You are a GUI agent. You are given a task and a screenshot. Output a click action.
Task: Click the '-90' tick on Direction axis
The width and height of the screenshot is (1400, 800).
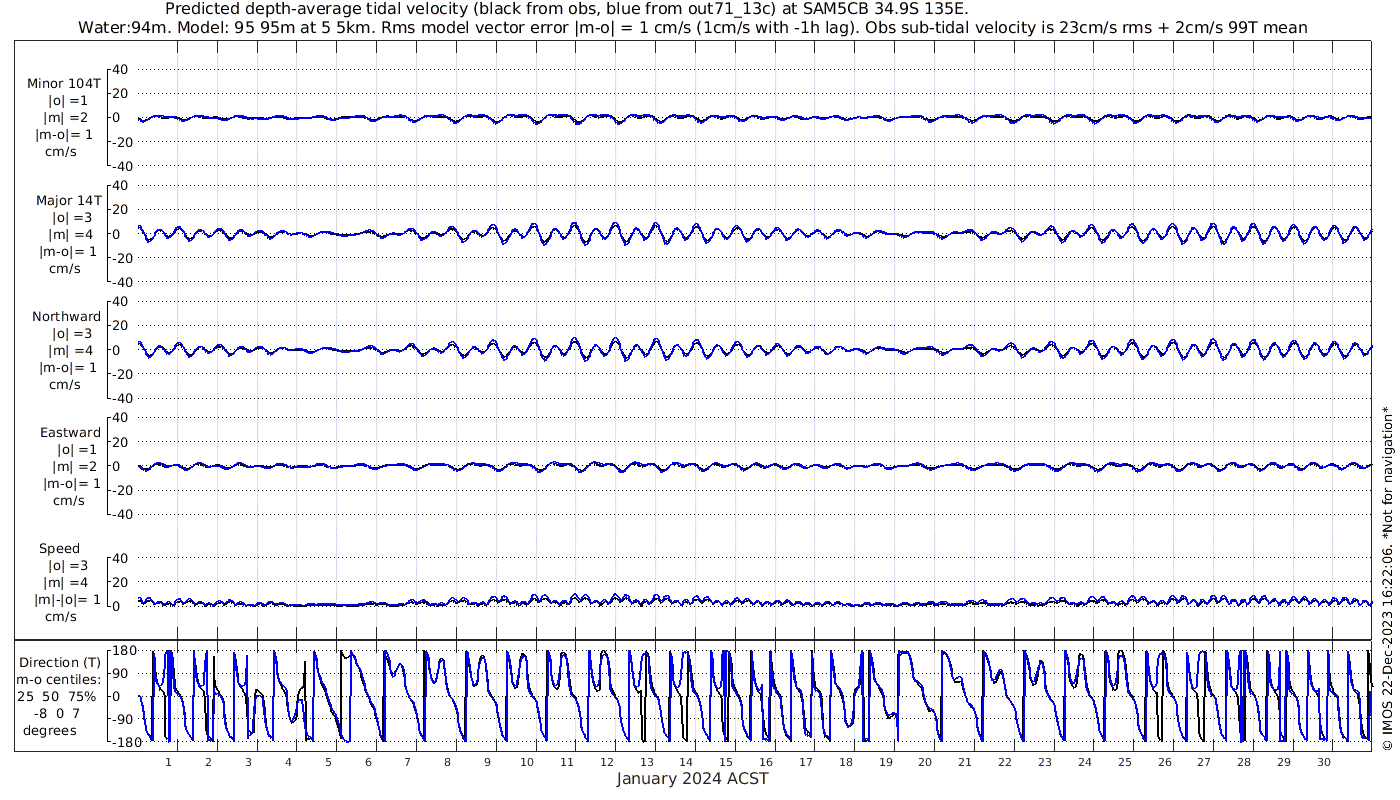124,718
